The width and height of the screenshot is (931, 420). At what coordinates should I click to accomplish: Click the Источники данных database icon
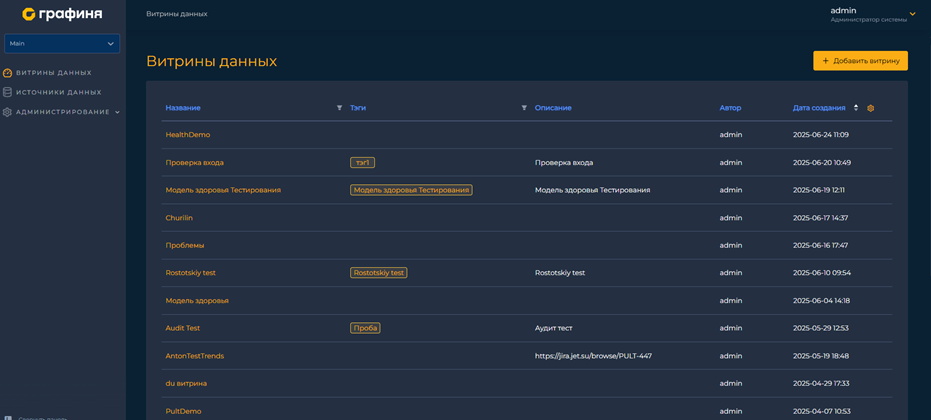(x=8, y=92)
